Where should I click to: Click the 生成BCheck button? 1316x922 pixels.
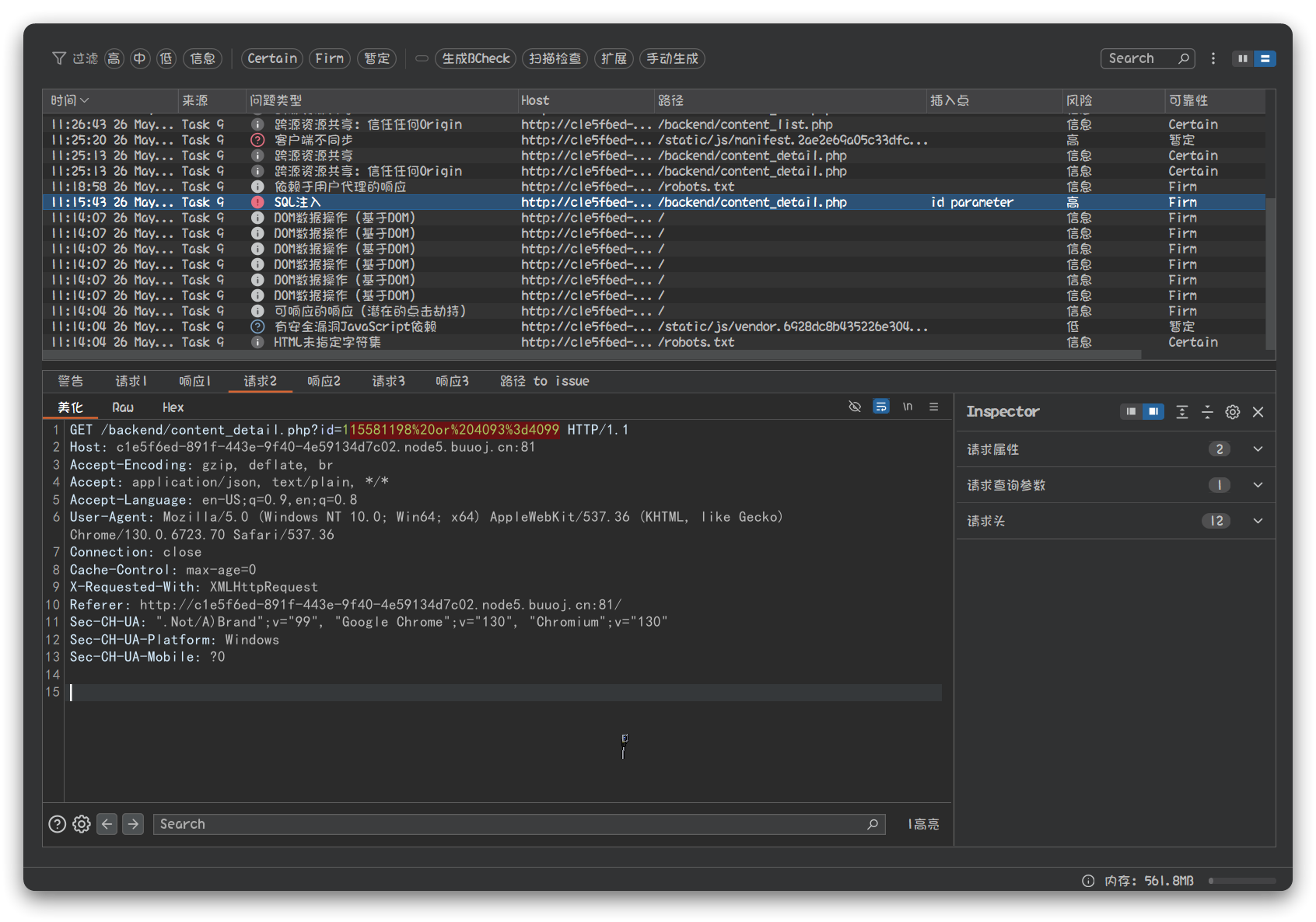pos(475,58)
